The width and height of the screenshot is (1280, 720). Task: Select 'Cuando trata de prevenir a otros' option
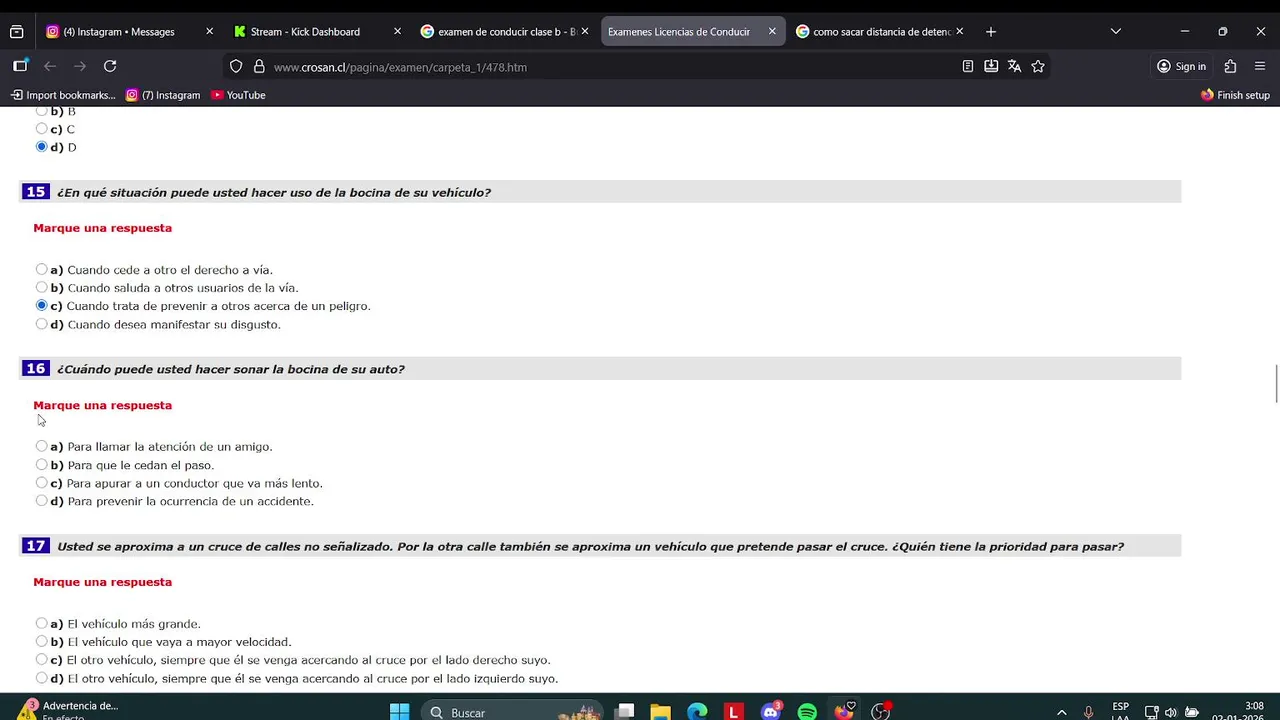[41, 306]
